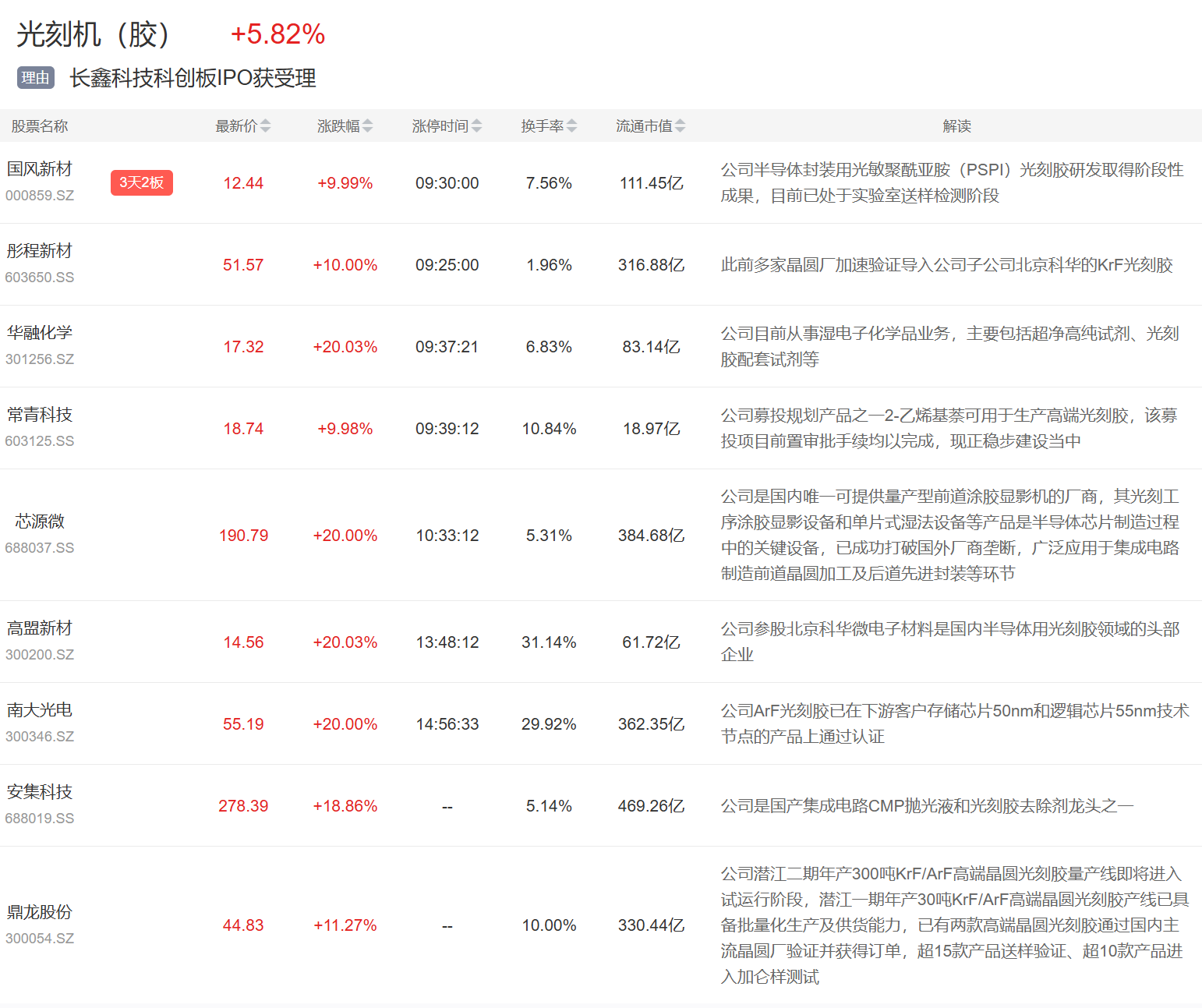Click the 光刻机(胶) sector title
Screen dimensions: 1202x1008
pyautogui.click(x=94, y=34)
